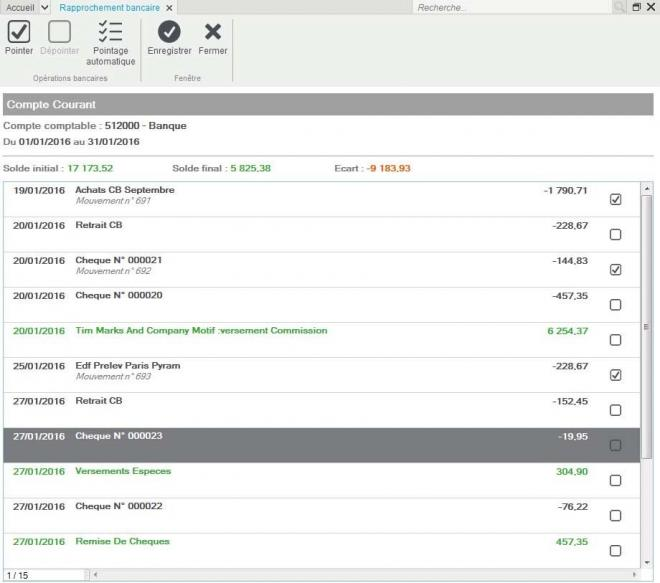
Task: Check Remise De Cheques checkbox
Action: tap(615, 551)
